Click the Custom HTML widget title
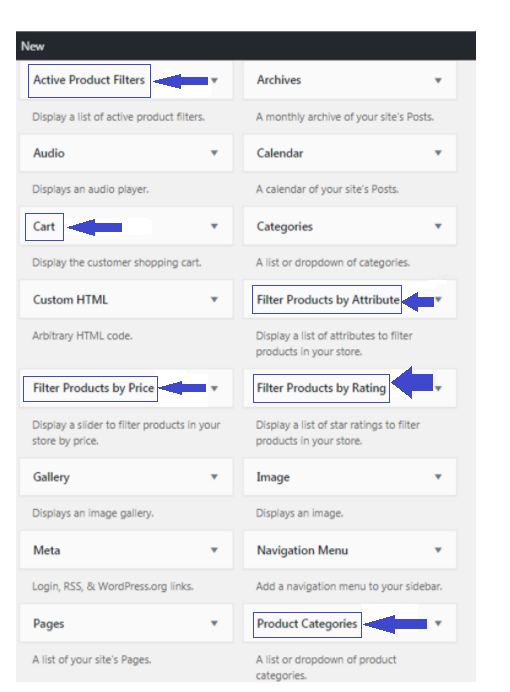510x692 pixels. (70, 300)
